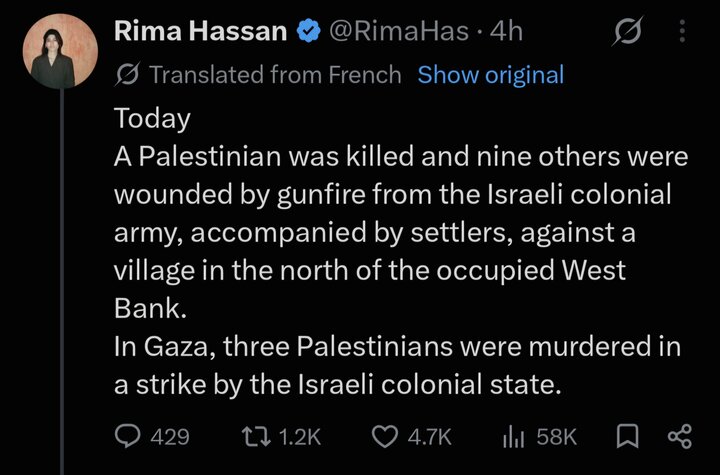Open the 429 replies count
Screen dimensions: 720x475
170,436
